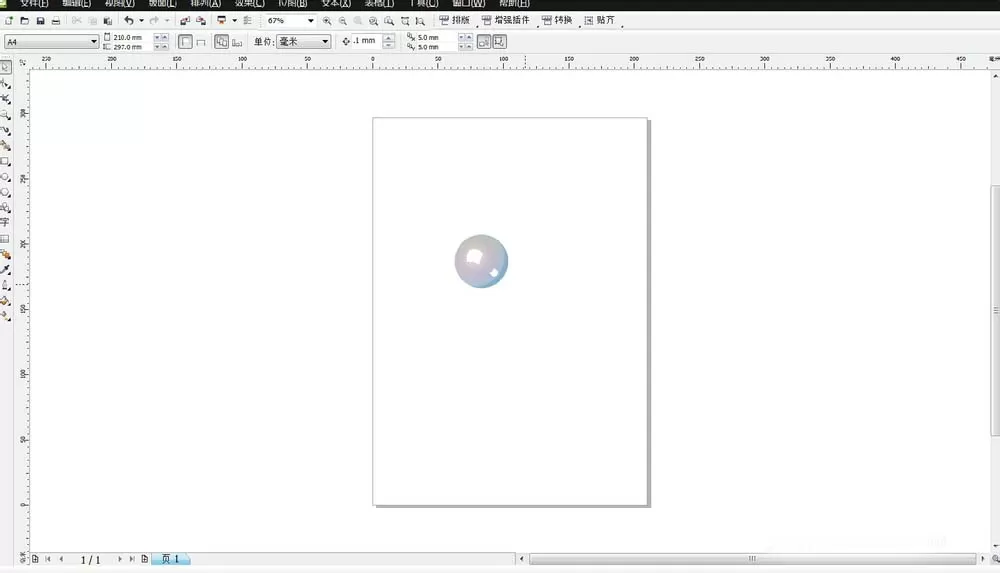Viewport: 1000px width, 573px height.
Task: Expand the application launcher dropdown arrow
Action: [x=235, y=21]
